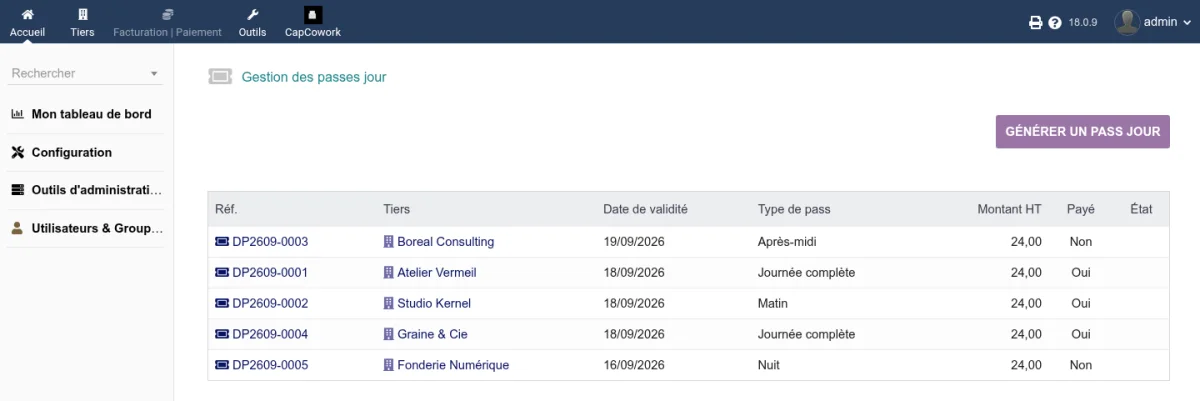Click ticket icon of DP2609-0005
The width and height of the screenshot is (1200, 401).
[x=222, y=365]
